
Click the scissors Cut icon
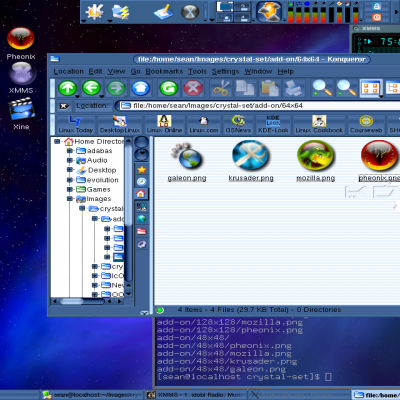(221, 88)
